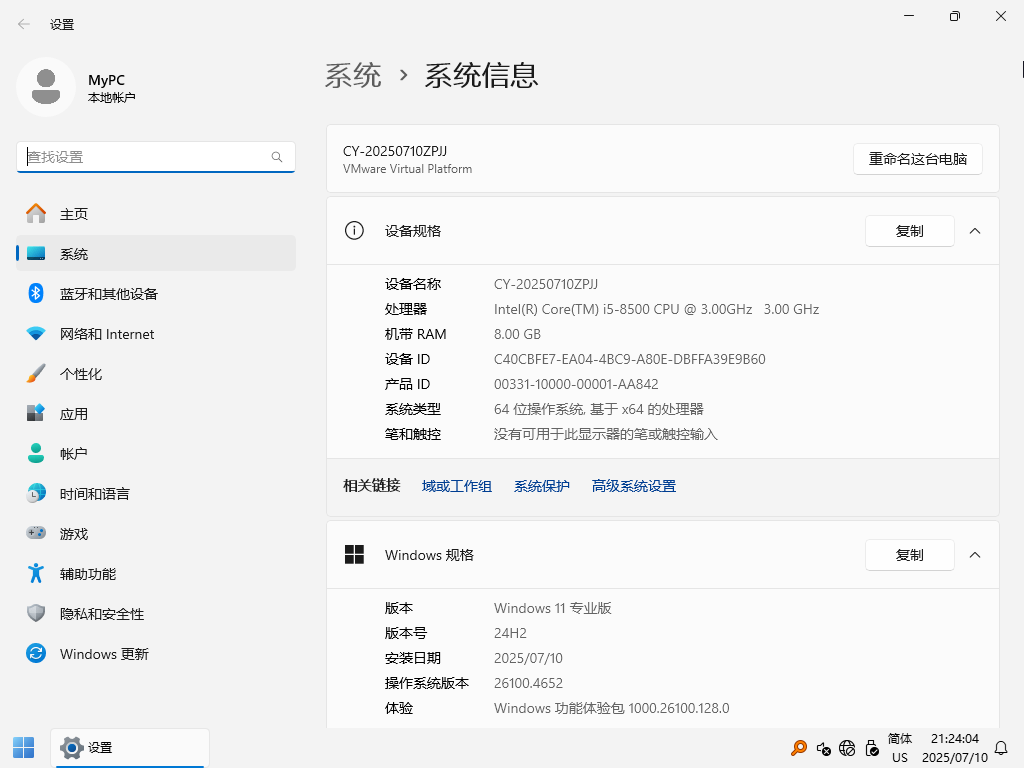
Task: Click the network globe tray icon
Action: 847,748
